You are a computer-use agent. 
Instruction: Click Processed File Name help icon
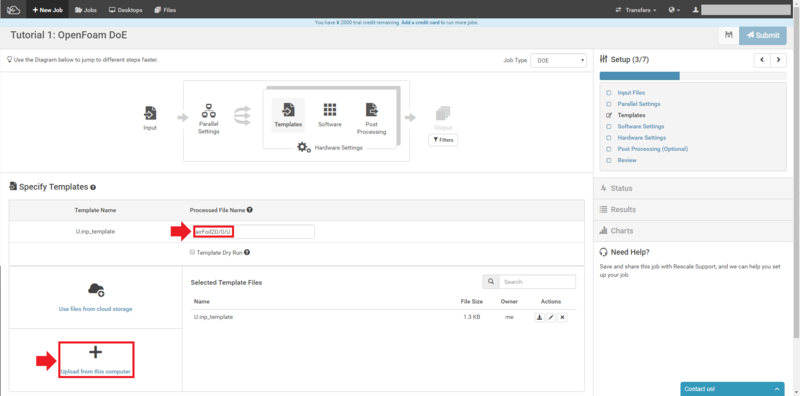coord(250,210)
